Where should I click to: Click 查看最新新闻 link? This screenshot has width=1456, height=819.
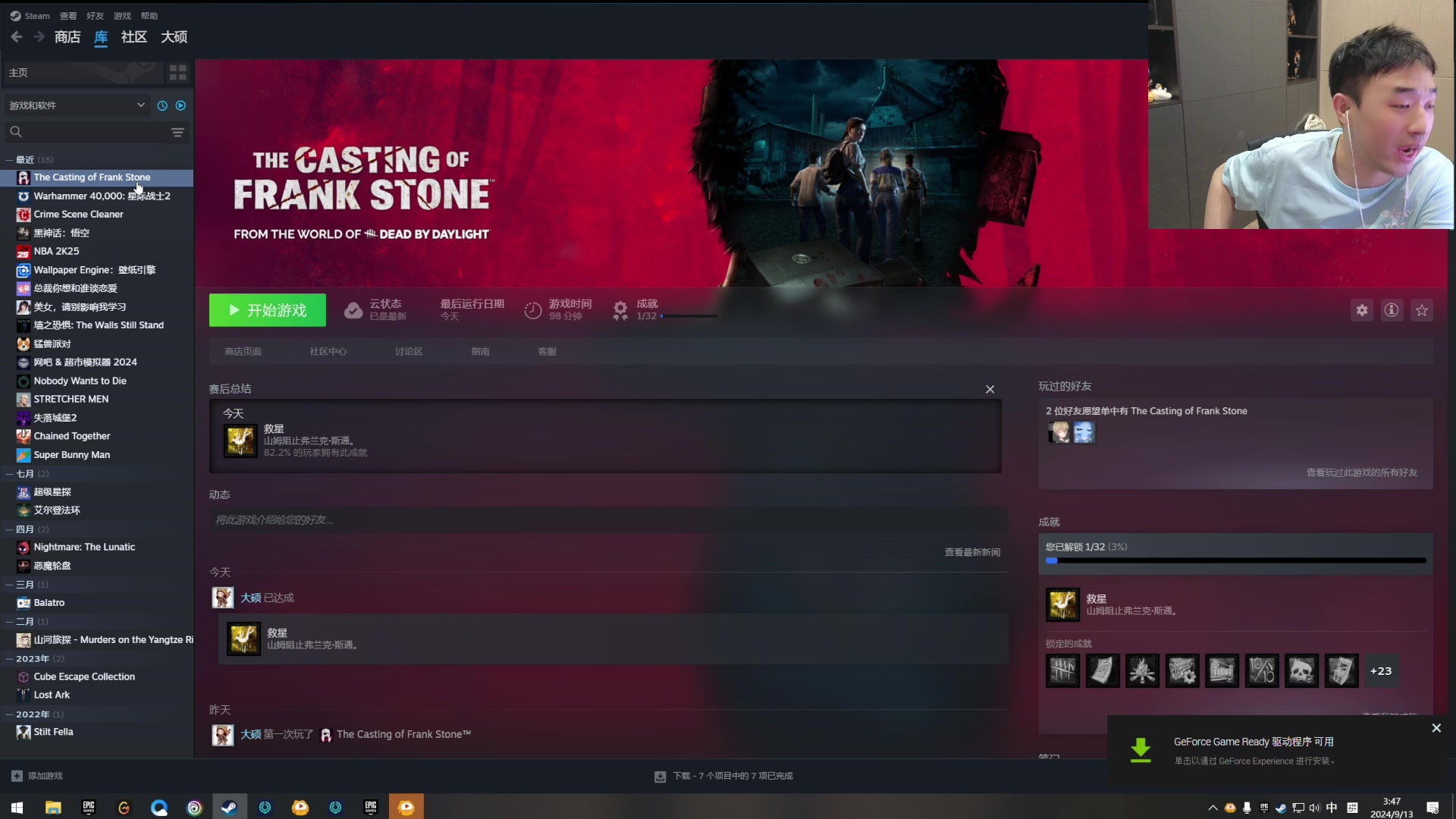[972, 552]
